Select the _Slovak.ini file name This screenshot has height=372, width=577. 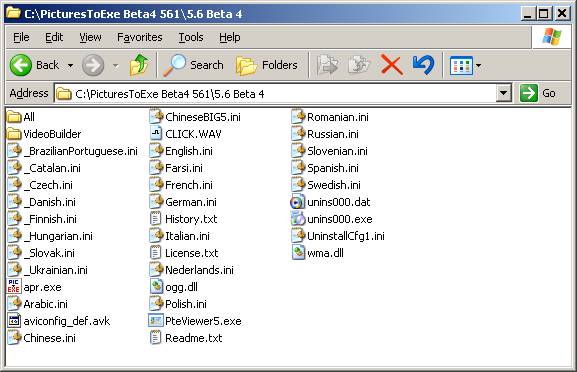(49, 253)
